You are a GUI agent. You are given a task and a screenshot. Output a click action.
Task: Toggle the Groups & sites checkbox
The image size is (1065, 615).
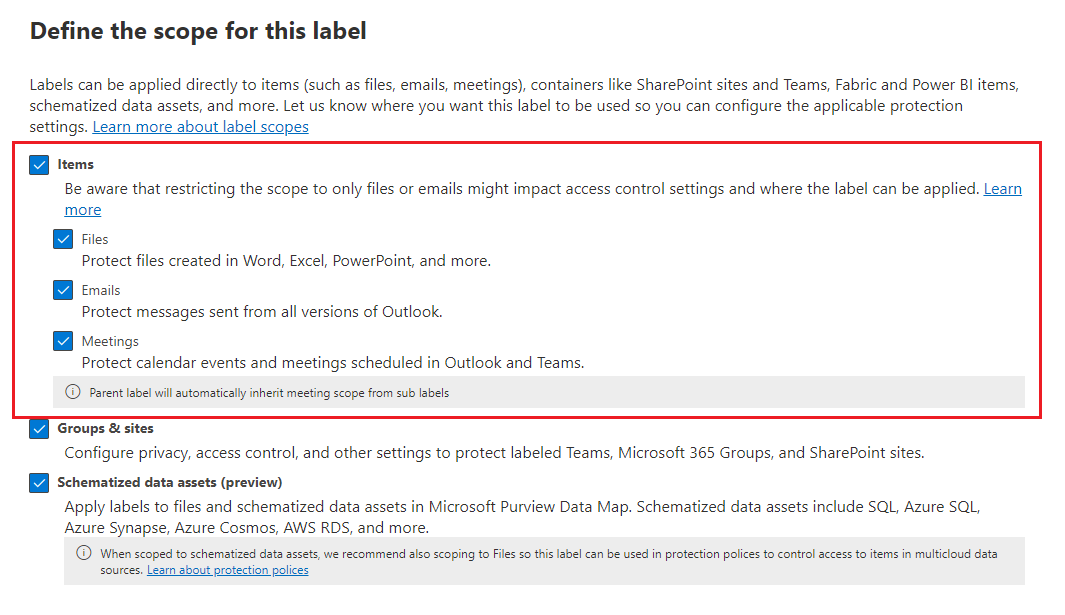[x=39, y=428]
